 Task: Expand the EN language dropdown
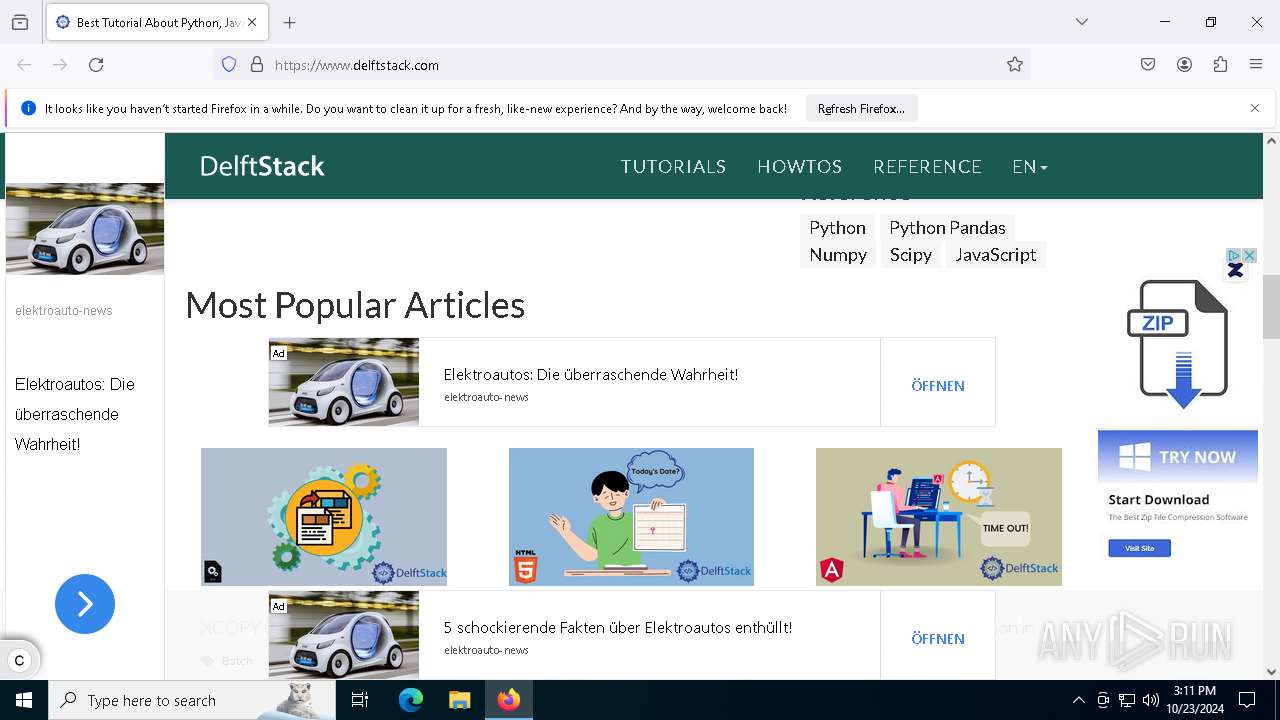tap(1030, 167)
